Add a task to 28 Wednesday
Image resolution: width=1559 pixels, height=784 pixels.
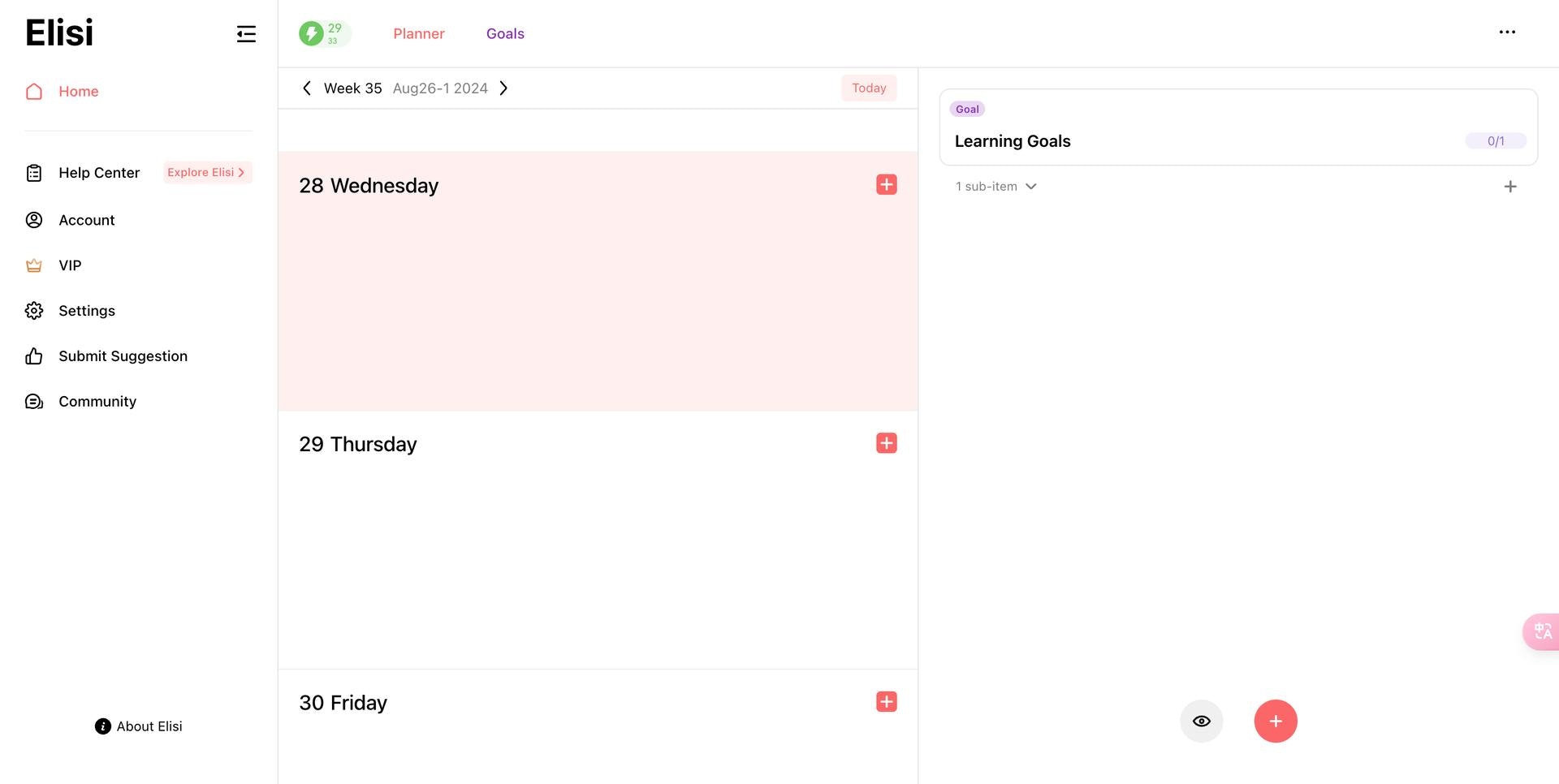887,184
